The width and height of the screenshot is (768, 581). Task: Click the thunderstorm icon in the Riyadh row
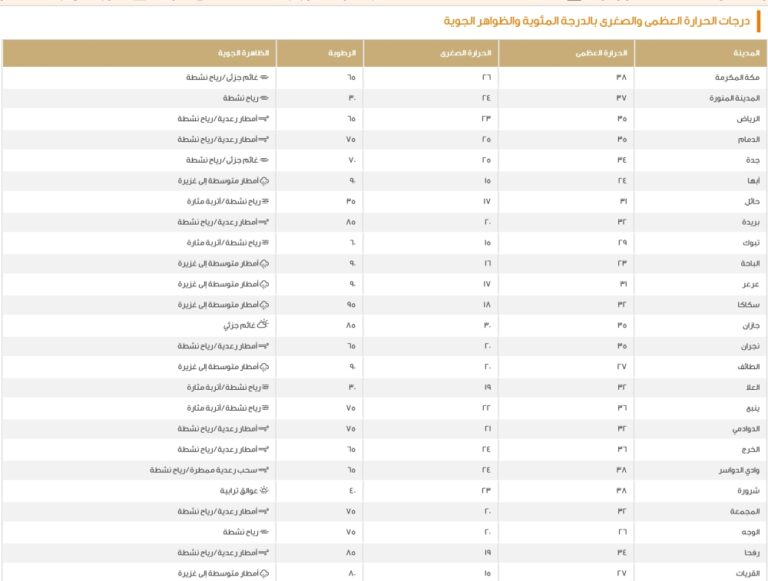coord(265,119)
